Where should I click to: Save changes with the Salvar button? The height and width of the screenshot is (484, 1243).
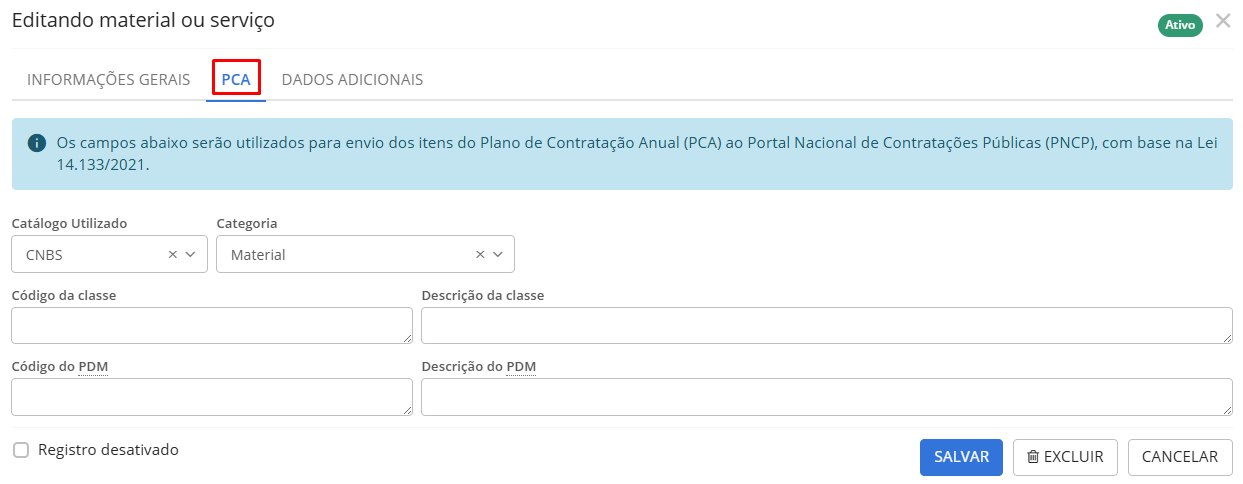point(961,457)
